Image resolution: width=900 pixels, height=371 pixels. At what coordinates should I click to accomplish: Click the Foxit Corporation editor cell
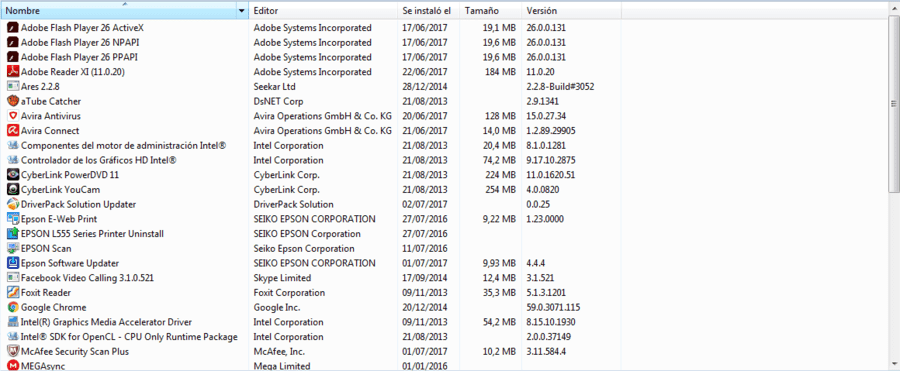[289, 292]
